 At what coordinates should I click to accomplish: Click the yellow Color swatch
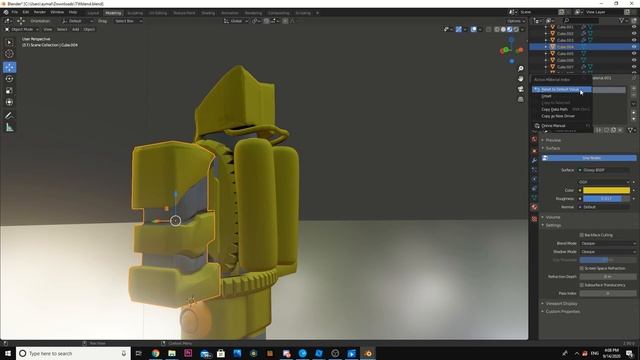click(x=606, y=190)
